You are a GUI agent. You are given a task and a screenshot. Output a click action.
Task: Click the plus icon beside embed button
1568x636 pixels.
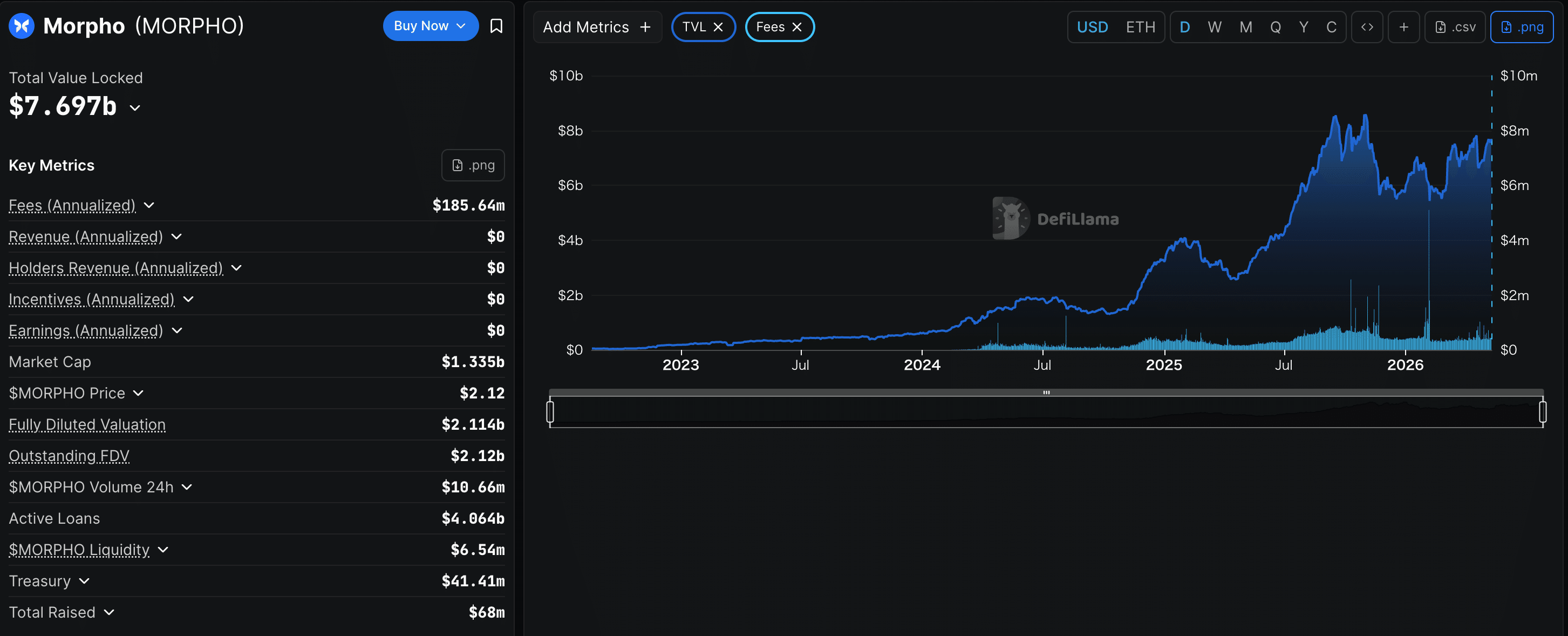tap(1403, 27)
